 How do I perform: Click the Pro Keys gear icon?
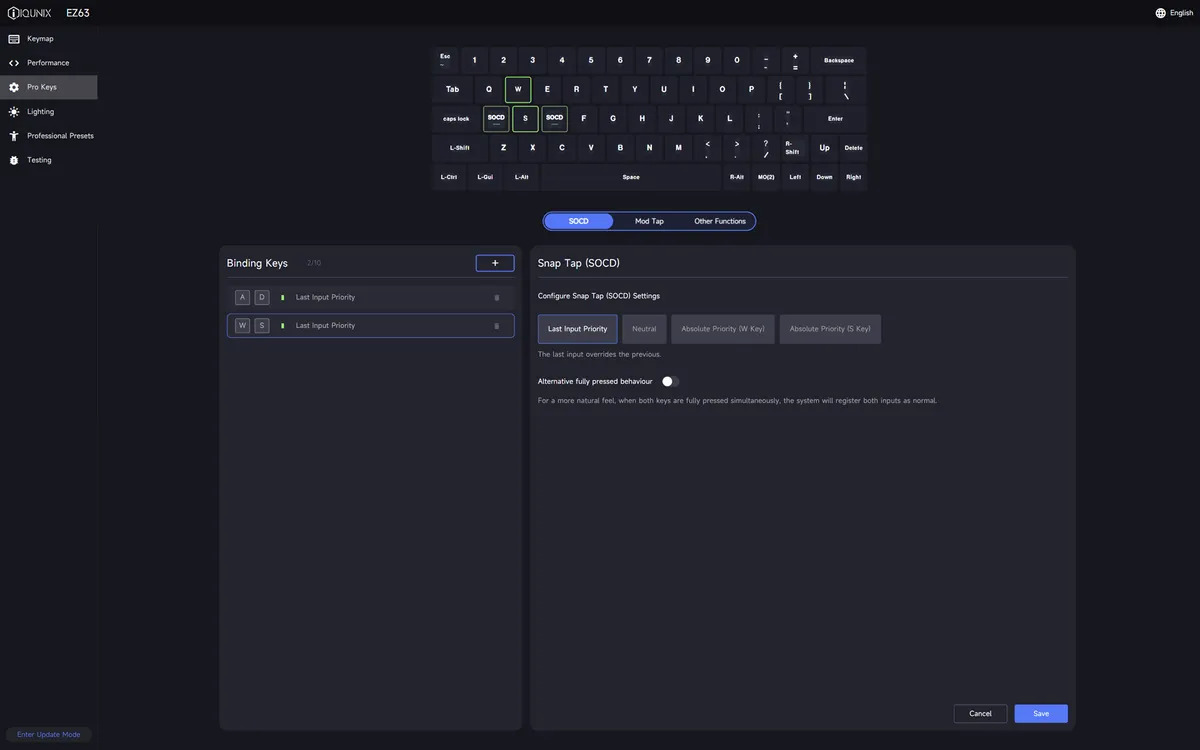click(x=14, y=87)
